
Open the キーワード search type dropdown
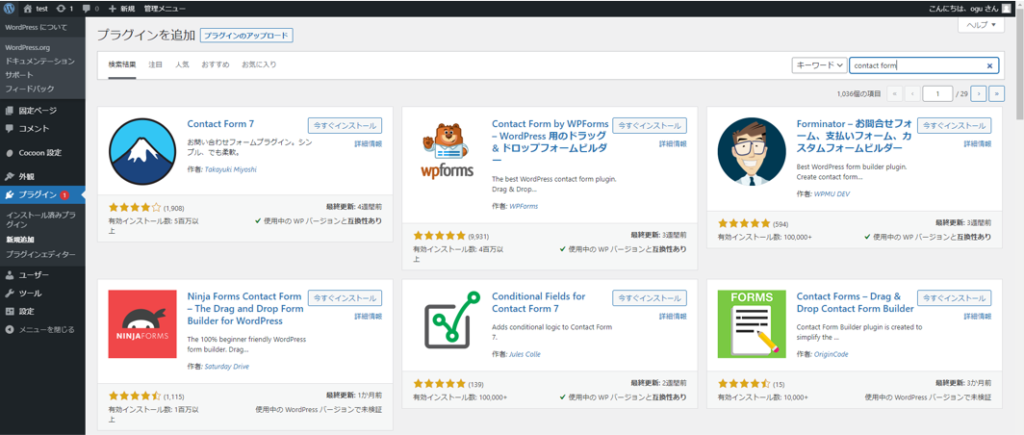(819, 65)
